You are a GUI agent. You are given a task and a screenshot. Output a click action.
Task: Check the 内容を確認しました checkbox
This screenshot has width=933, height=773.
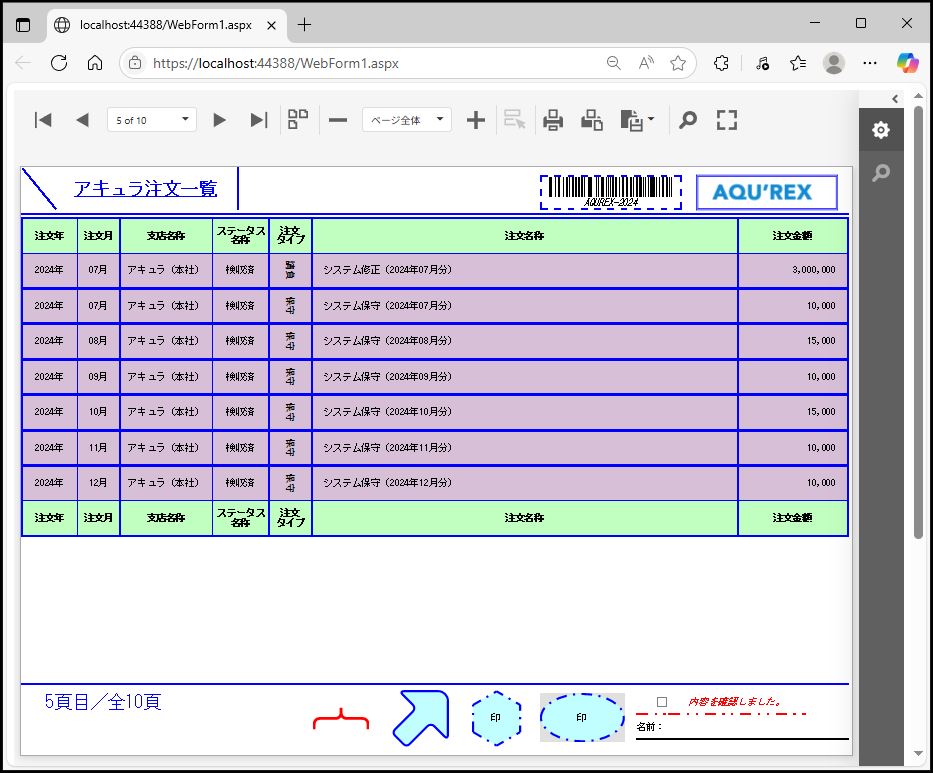pos(662,702)
